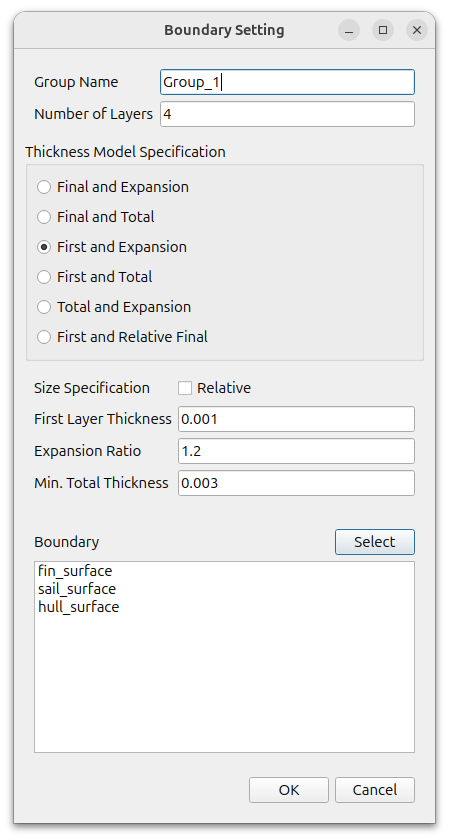
Task: Select First and Expansion radio button
Action: coord(111,247)
